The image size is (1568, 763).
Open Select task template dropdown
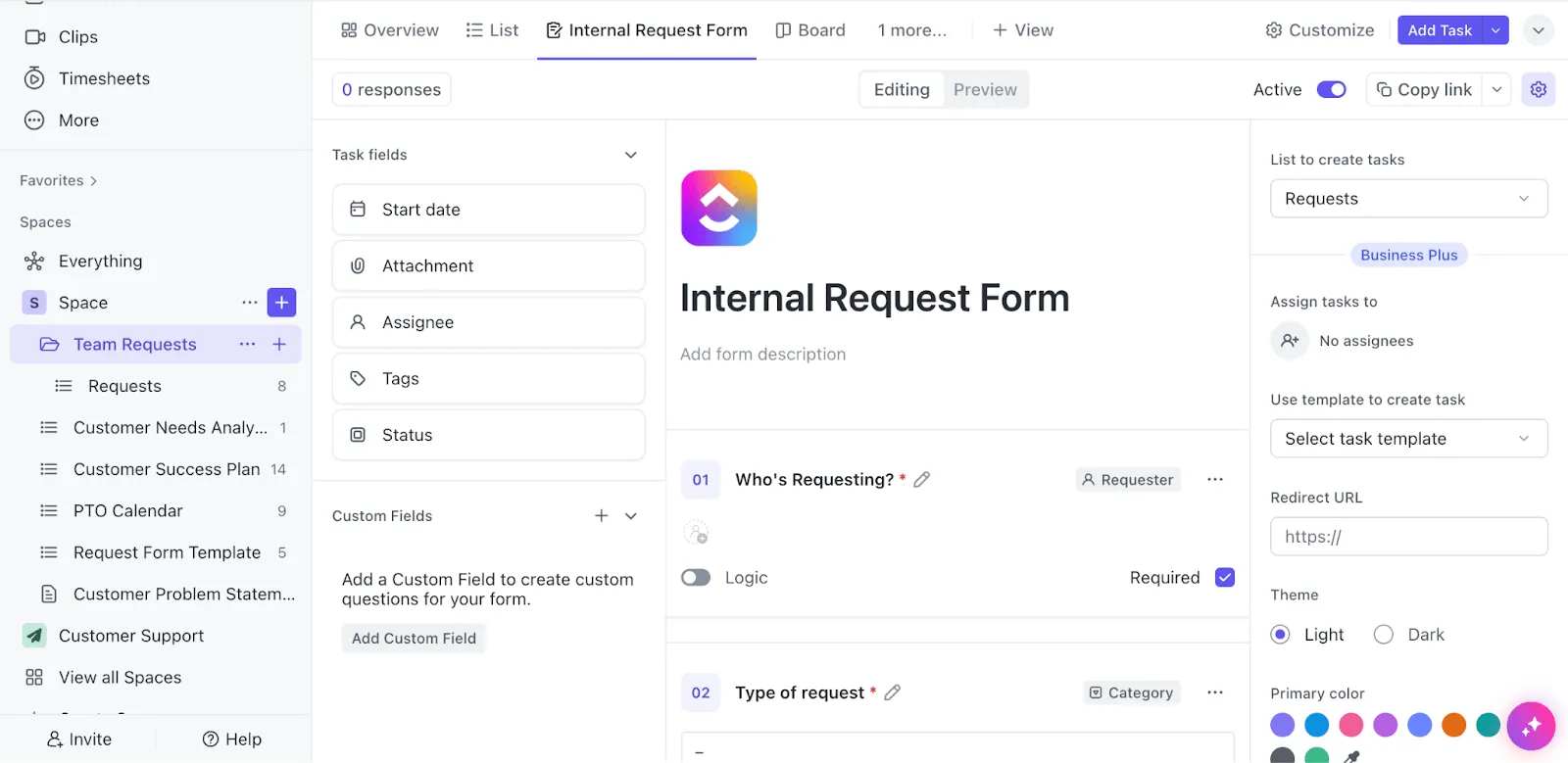pos(1408,439)
